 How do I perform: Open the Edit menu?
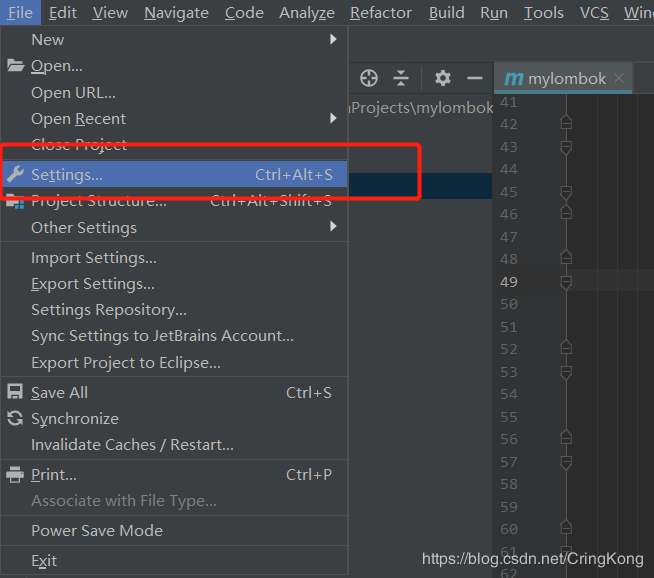tap(63, 13)
